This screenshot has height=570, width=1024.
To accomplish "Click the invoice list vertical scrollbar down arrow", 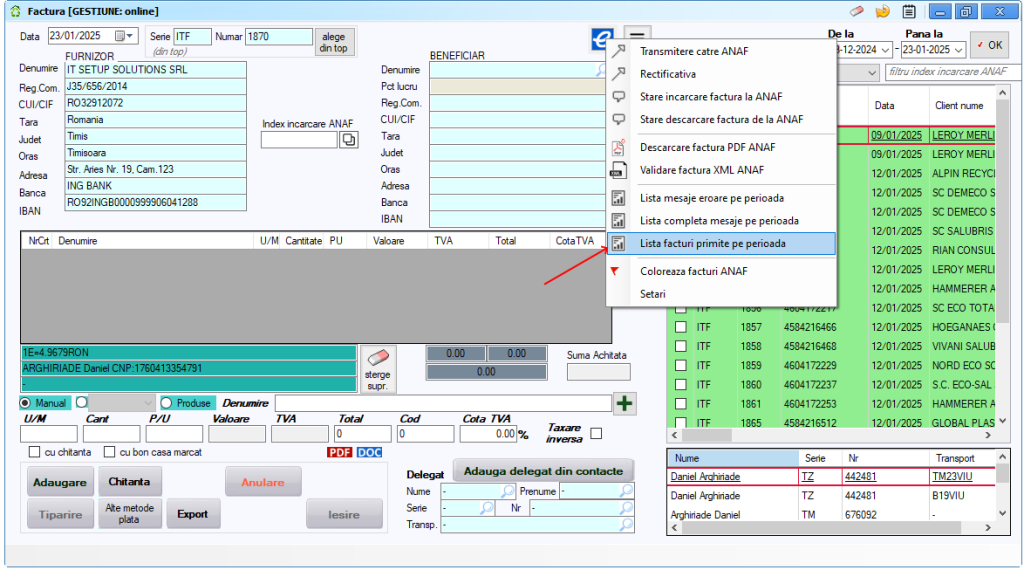I will coord(1003,422).
